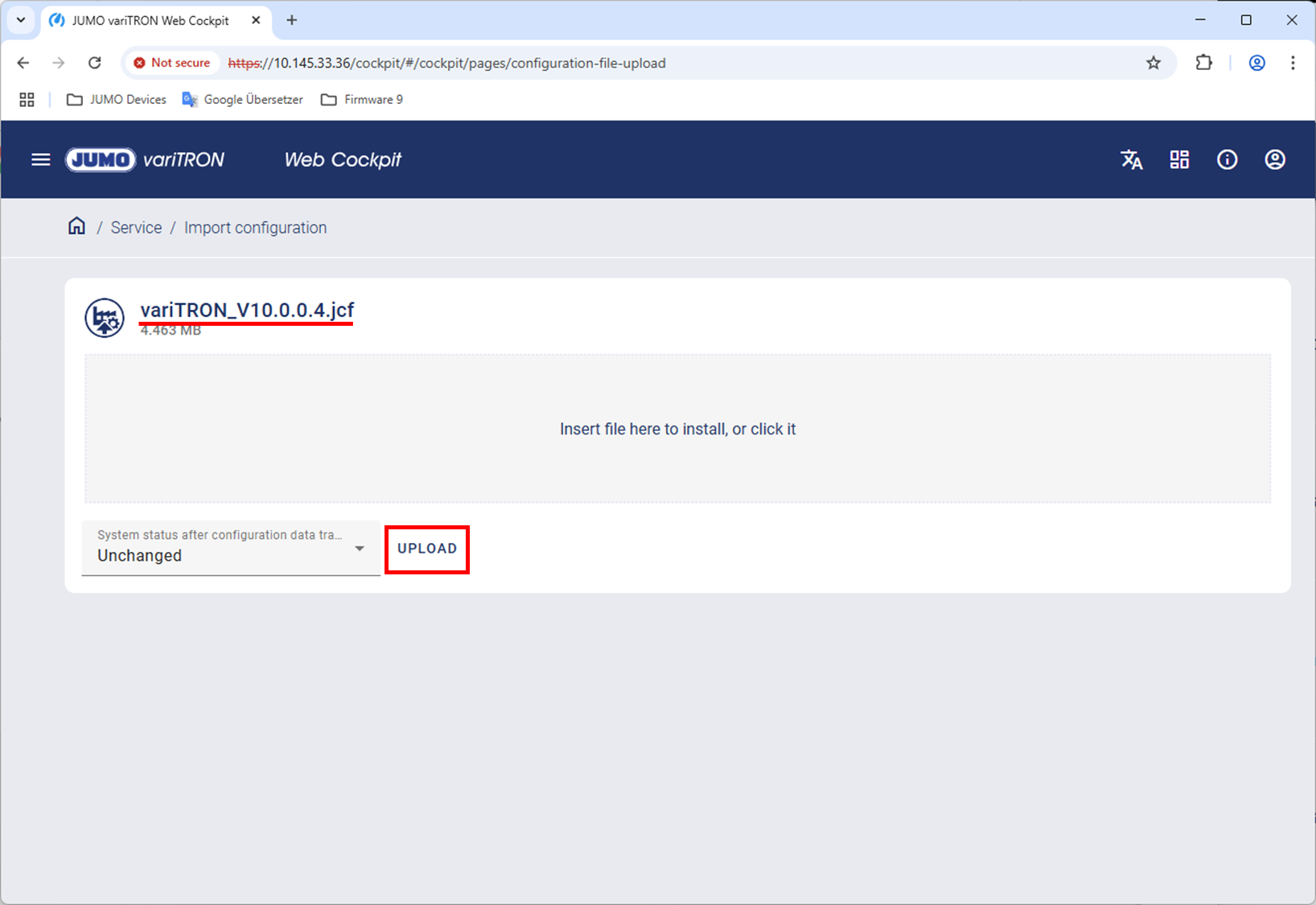Go to home via breadcrumb house icon
Image resolution: width=1316 pixels, height=905 pixels.
tap(76, 226)
